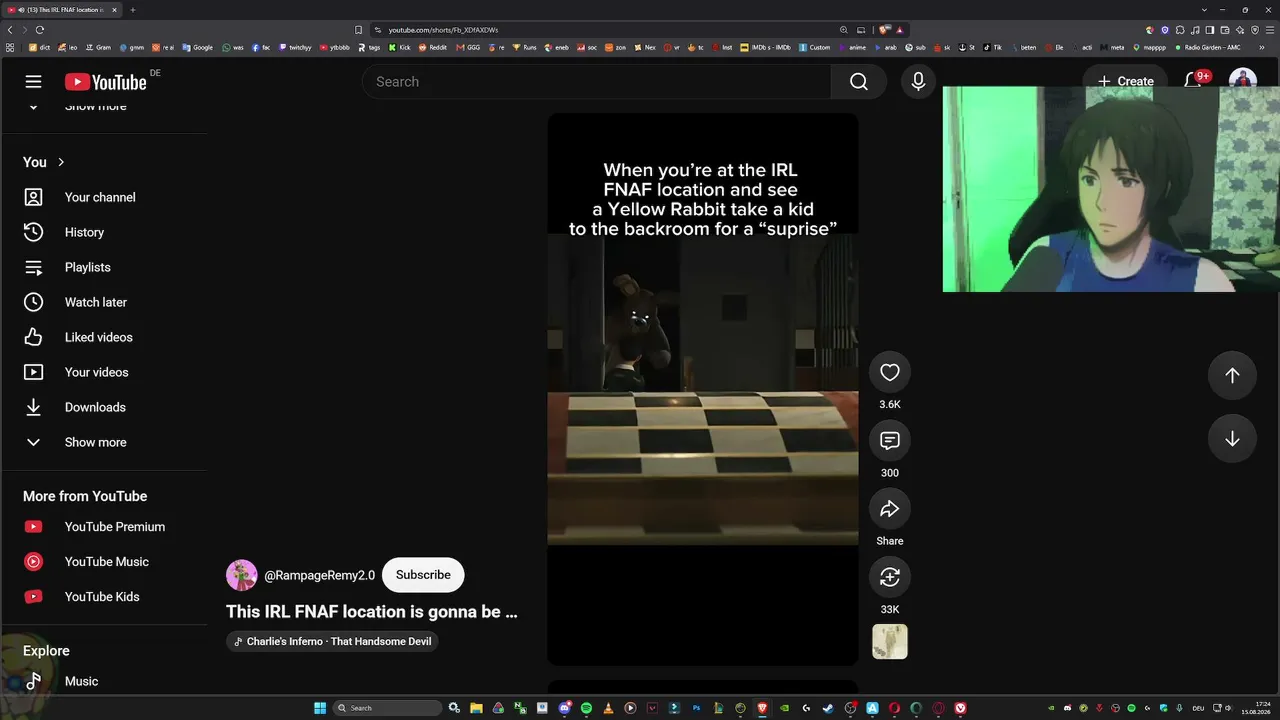Image resolution: width=1280 pixels, height=720 pixels.
Task: Open Photoshop from the taskbar
Action: (x=696, y=708)
